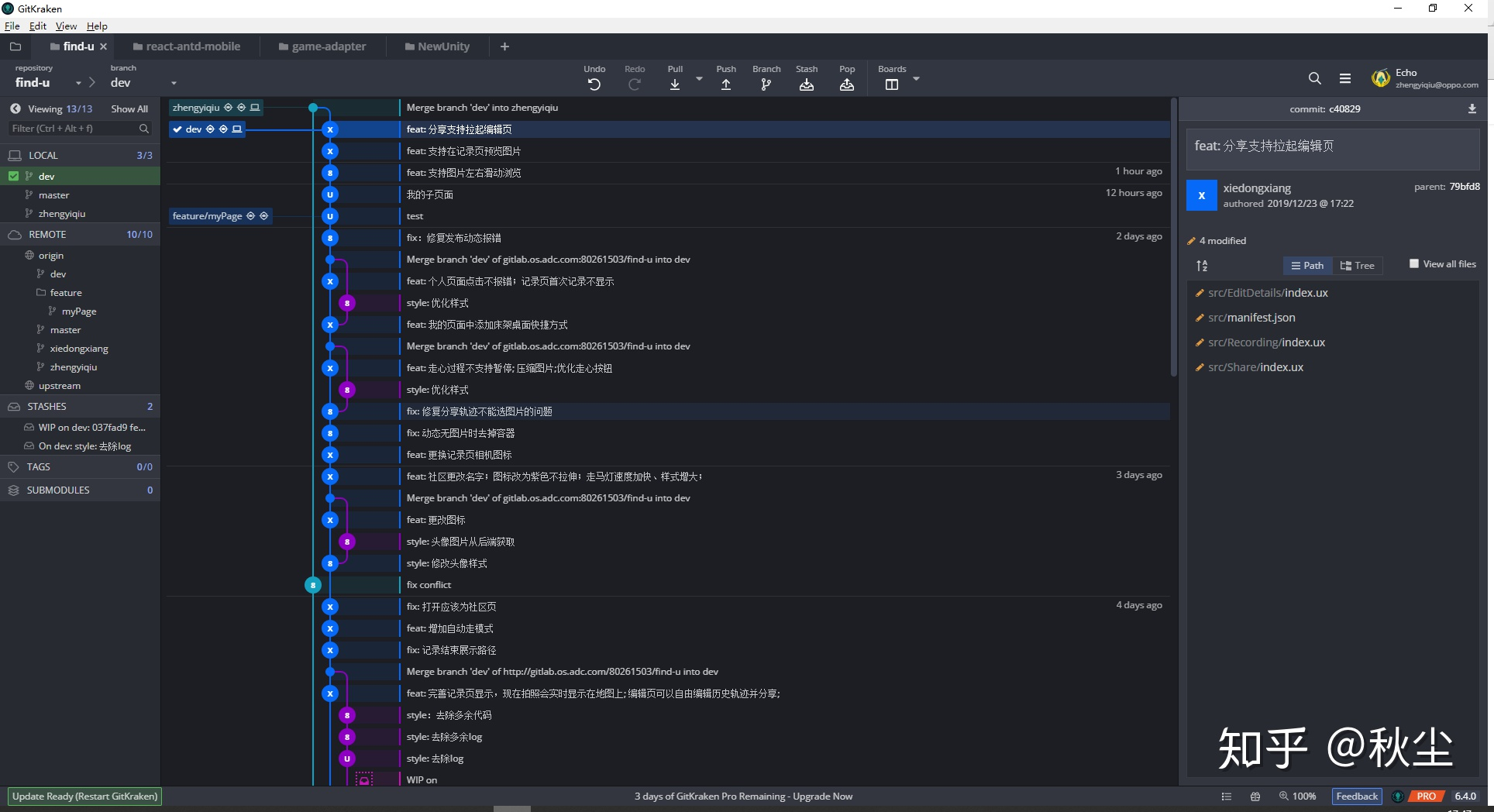Open the branch selector dropdown showing dev

coord(174,83)
